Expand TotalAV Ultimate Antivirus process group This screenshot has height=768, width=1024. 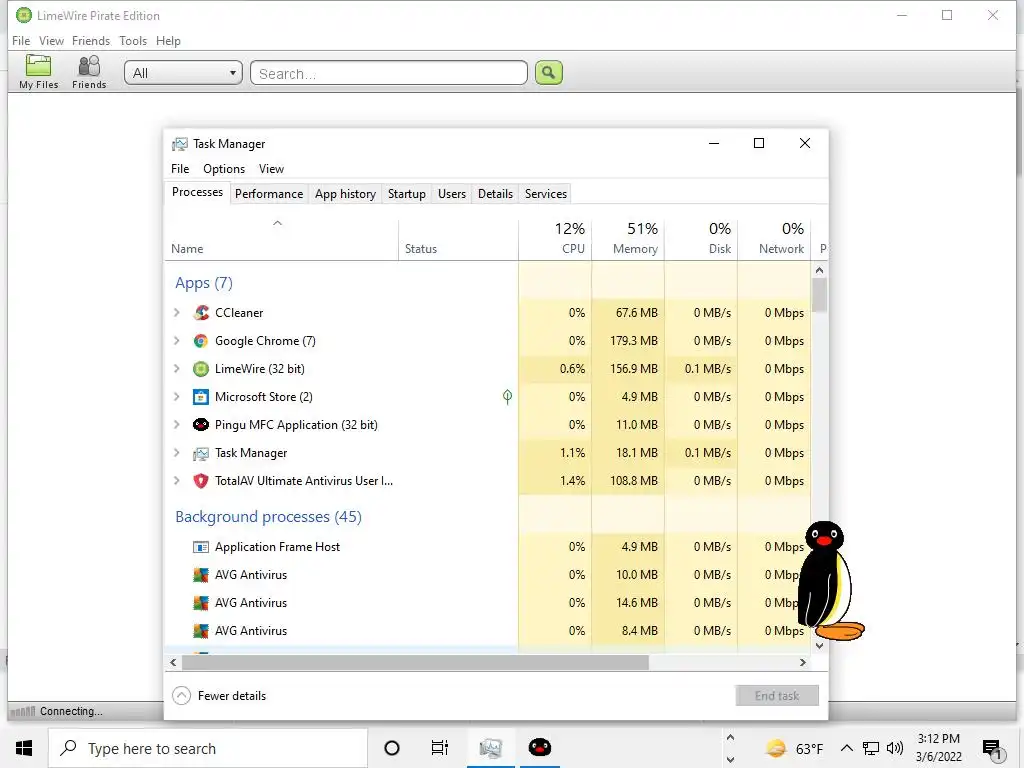(176, 481)
